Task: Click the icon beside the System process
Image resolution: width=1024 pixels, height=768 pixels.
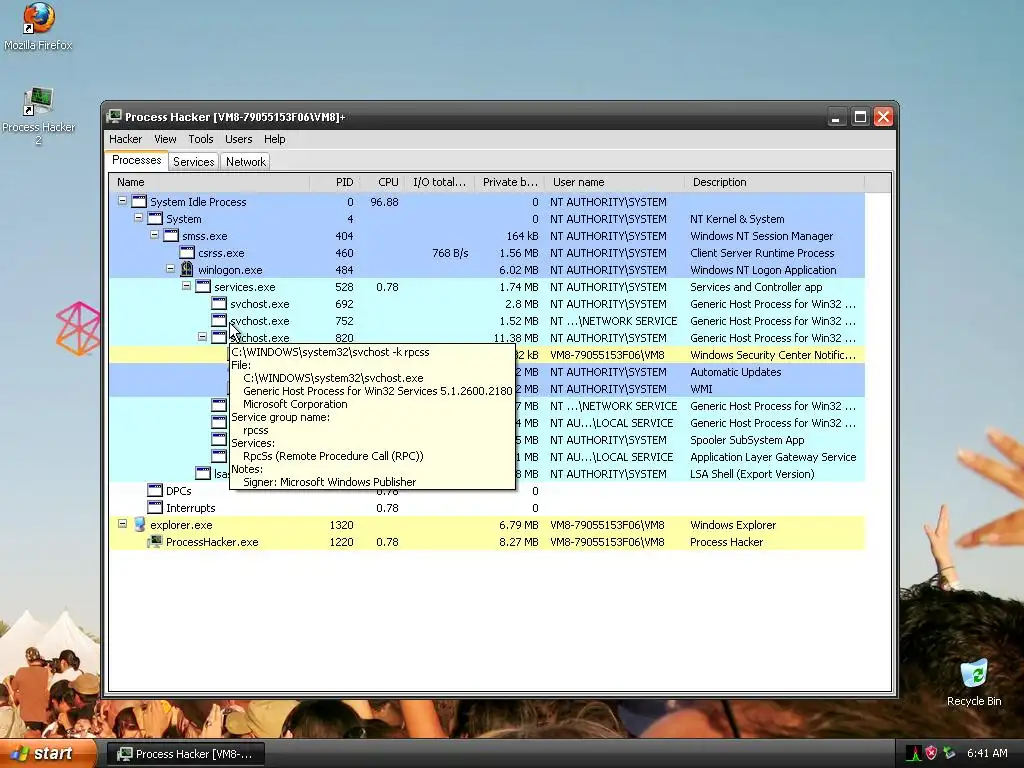Action: point(155,219)
